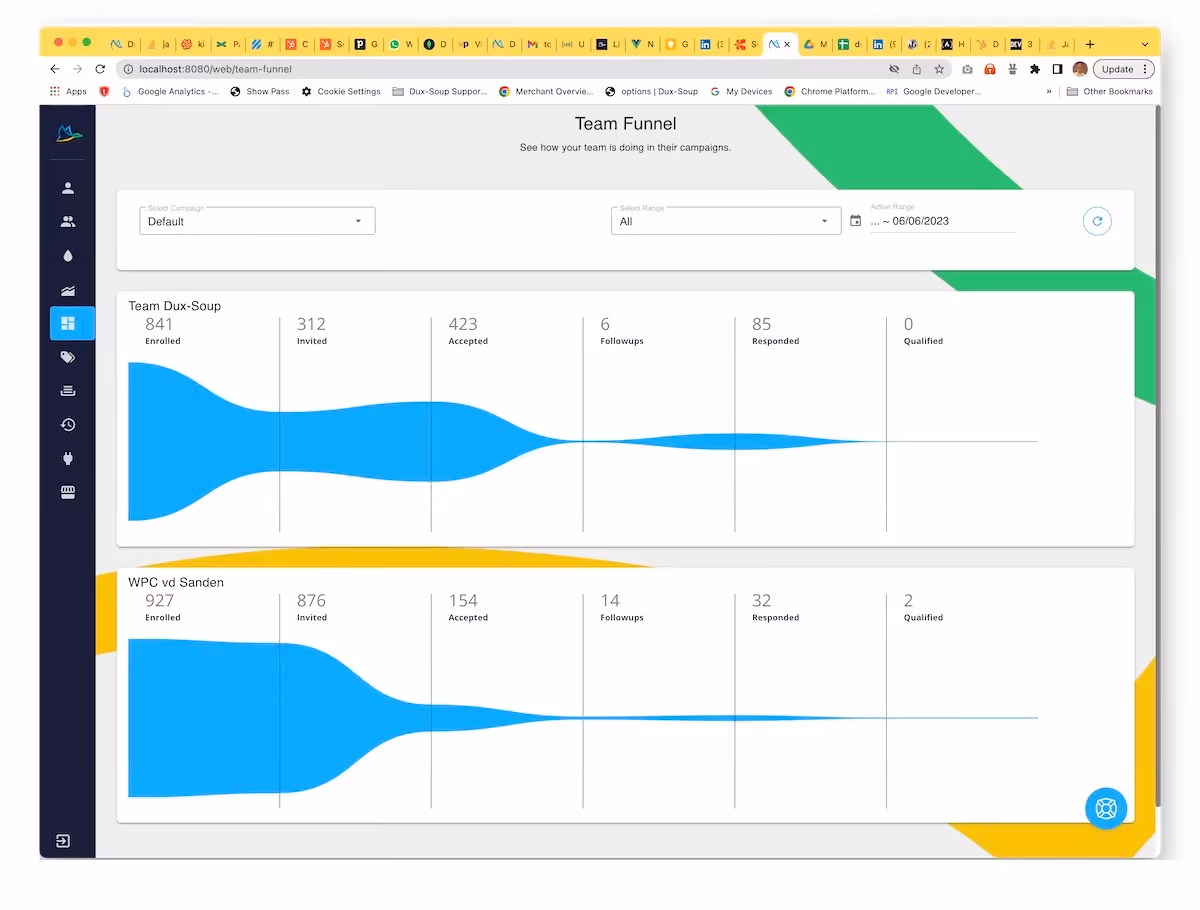Click the Dux-Soup duck logo in the sidebar
Screen dimensions: 1200x910
(68, 134)
